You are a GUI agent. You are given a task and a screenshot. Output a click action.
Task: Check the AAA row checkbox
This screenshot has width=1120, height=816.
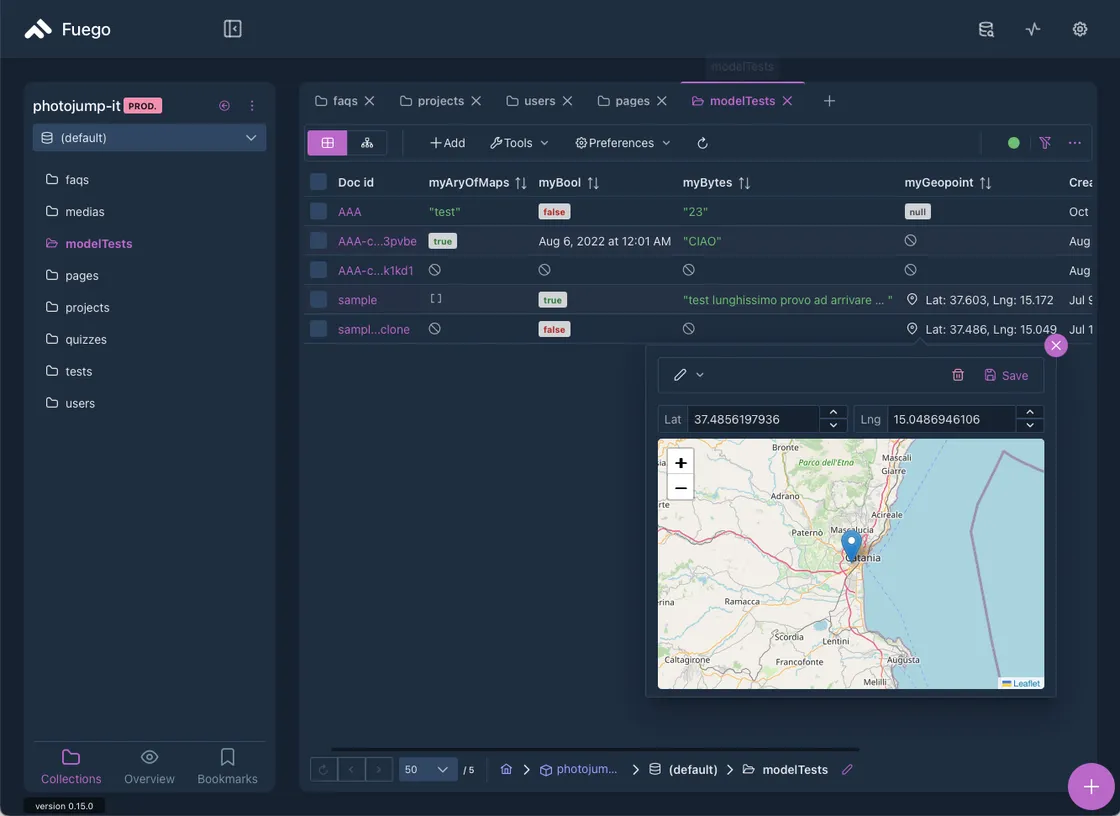pos(319,212)
